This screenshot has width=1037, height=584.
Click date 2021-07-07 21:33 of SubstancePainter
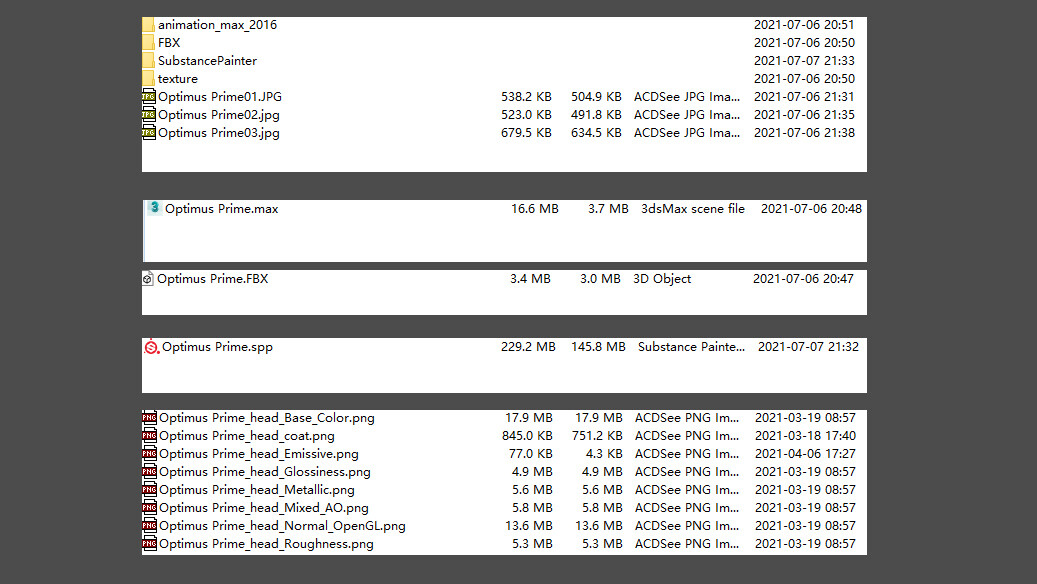click(x=804, y=60)
